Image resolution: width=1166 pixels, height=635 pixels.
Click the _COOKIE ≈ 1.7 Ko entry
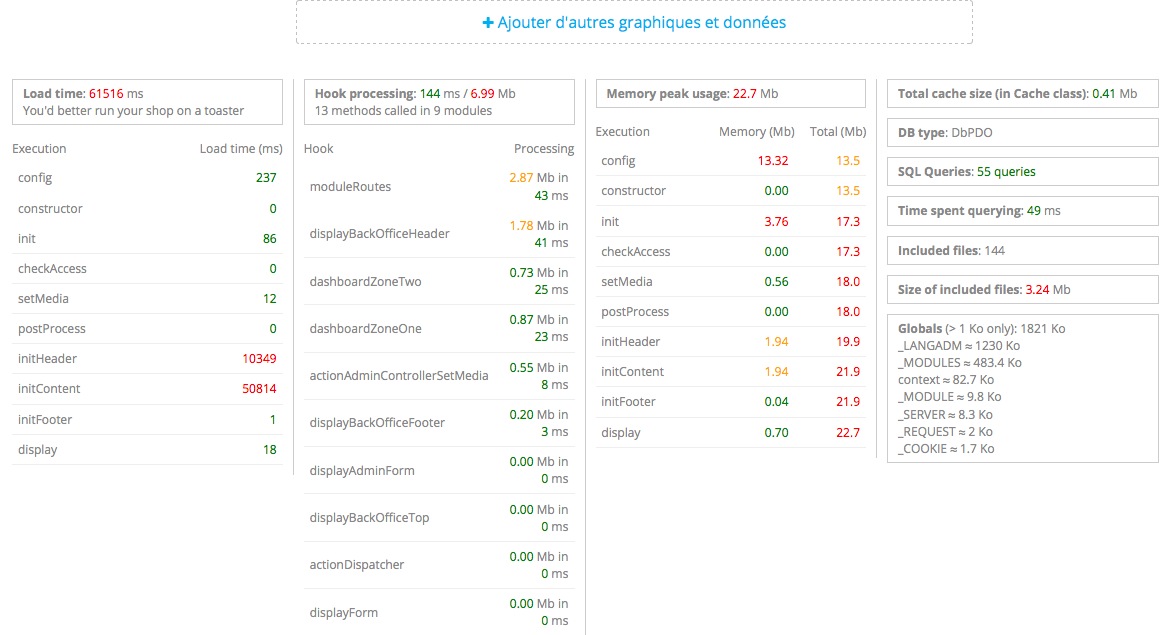[x=945, y=449]
